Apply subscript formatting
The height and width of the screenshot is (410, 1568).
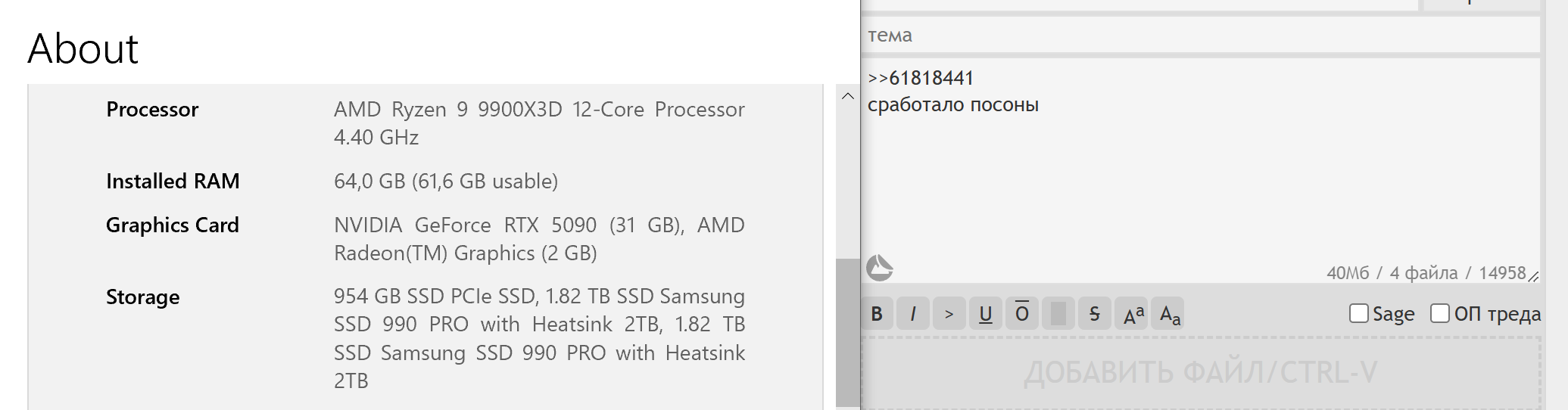point(1170,314)
